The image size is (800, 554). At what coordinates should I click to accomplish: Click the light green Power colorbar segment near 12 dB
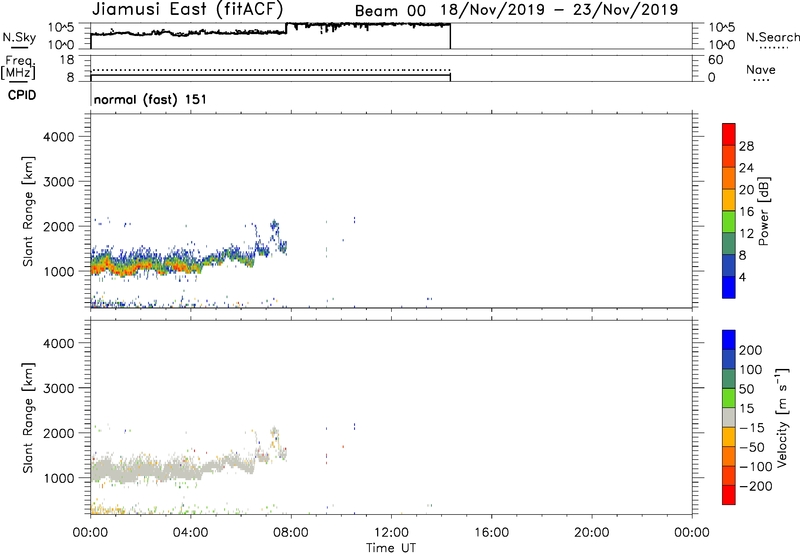click(729, 222)
